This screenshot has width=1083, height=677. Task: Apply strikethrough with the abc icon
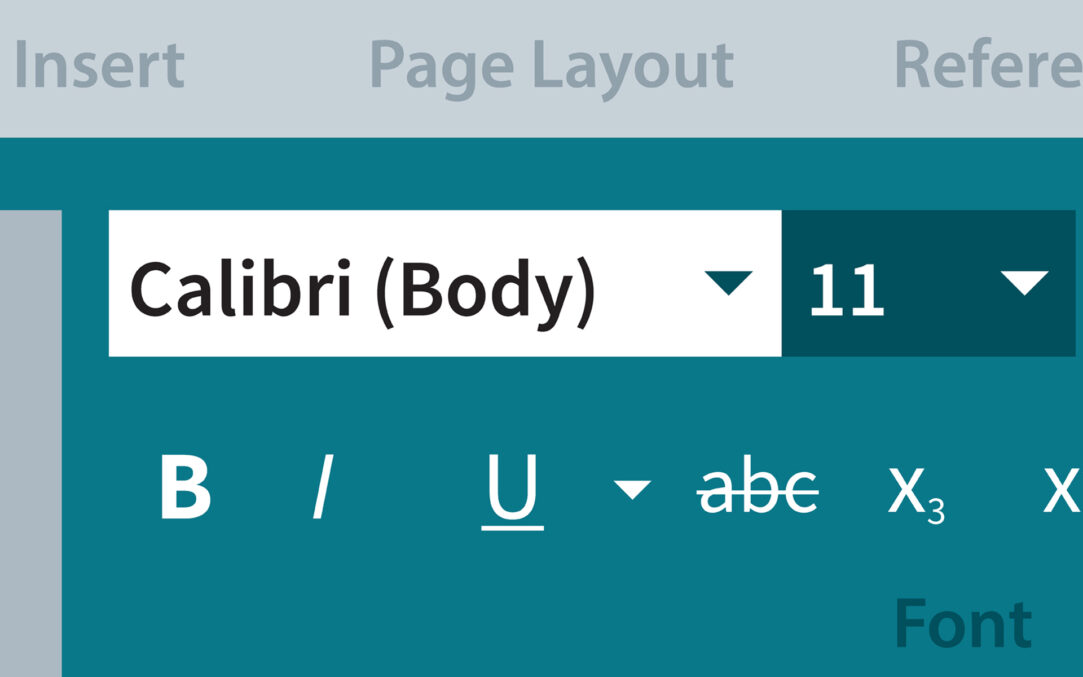[x=758, y=489]
